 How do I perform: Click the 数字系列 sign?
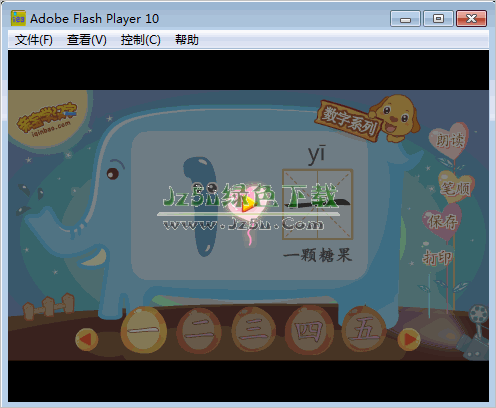point(348,121)
